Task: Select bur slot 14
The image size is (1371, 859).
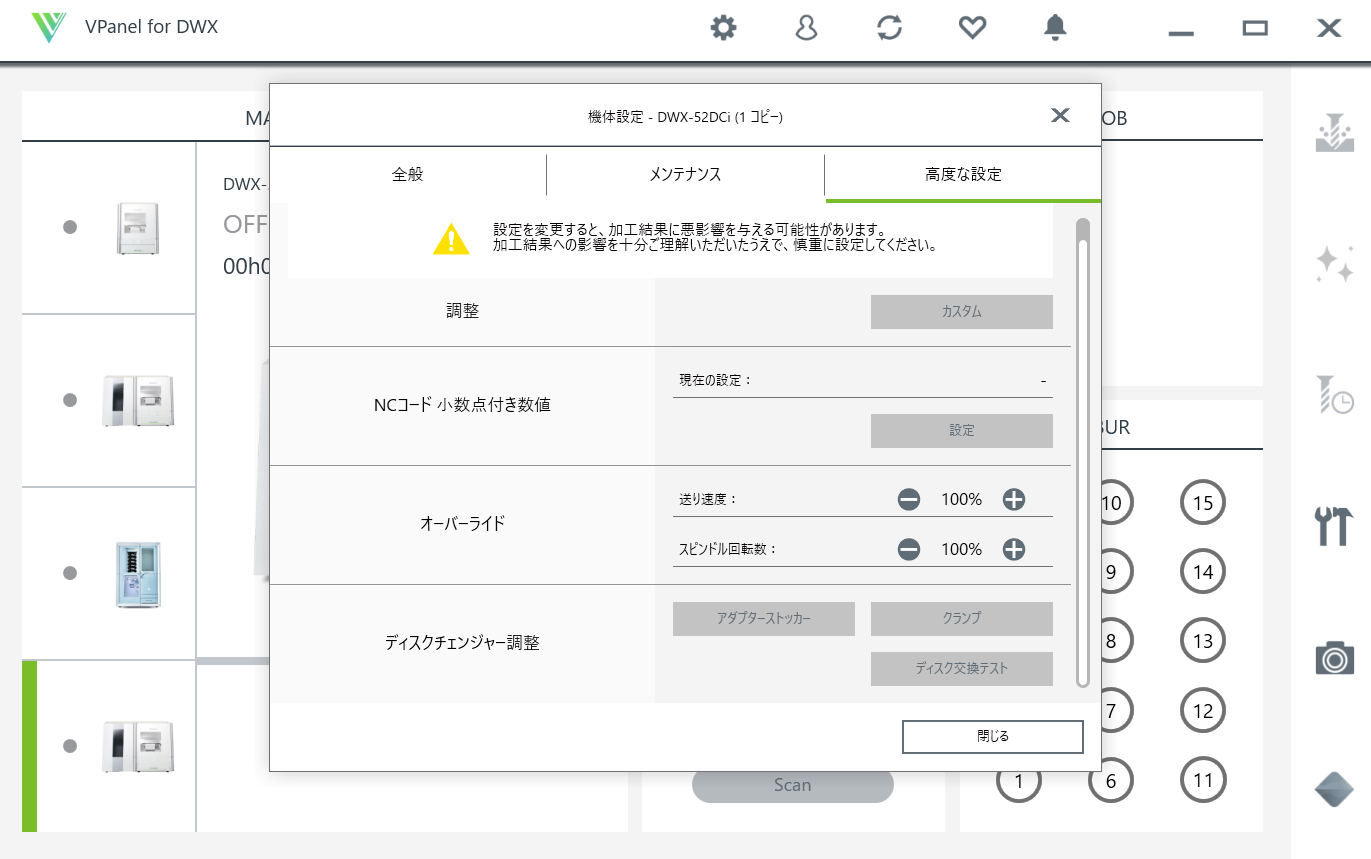Action: pyautogui.click(x=1203, y=572)
